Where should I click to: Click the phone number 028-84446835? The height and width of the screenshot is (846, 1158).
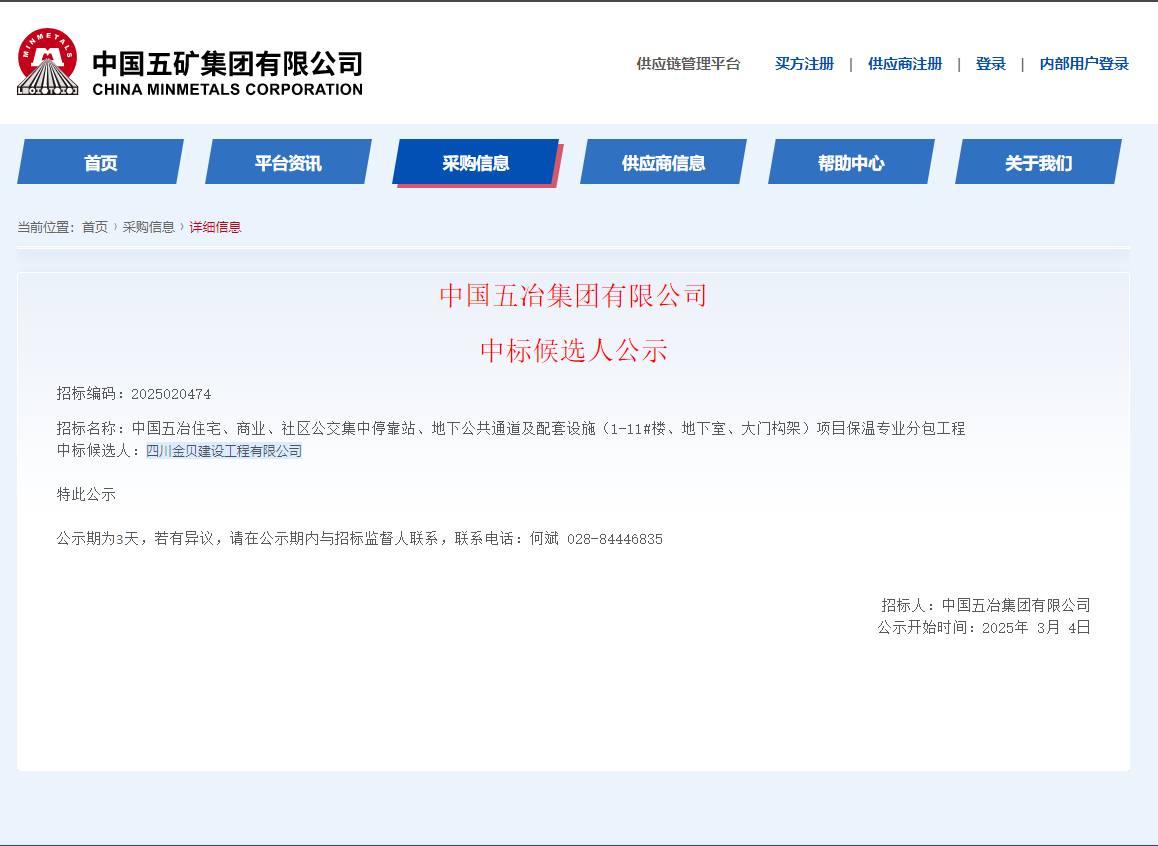click(x=614, y=540)
